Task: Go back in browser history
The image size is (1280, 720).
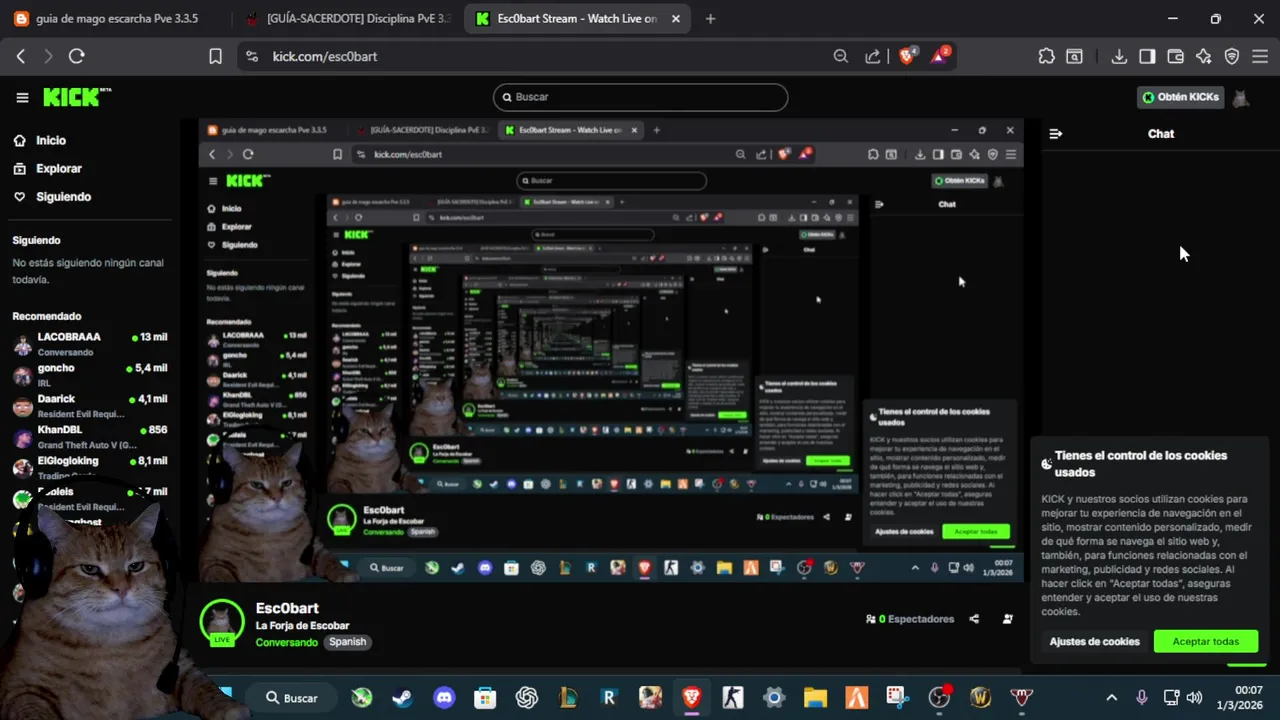Action: click(21, 57)
